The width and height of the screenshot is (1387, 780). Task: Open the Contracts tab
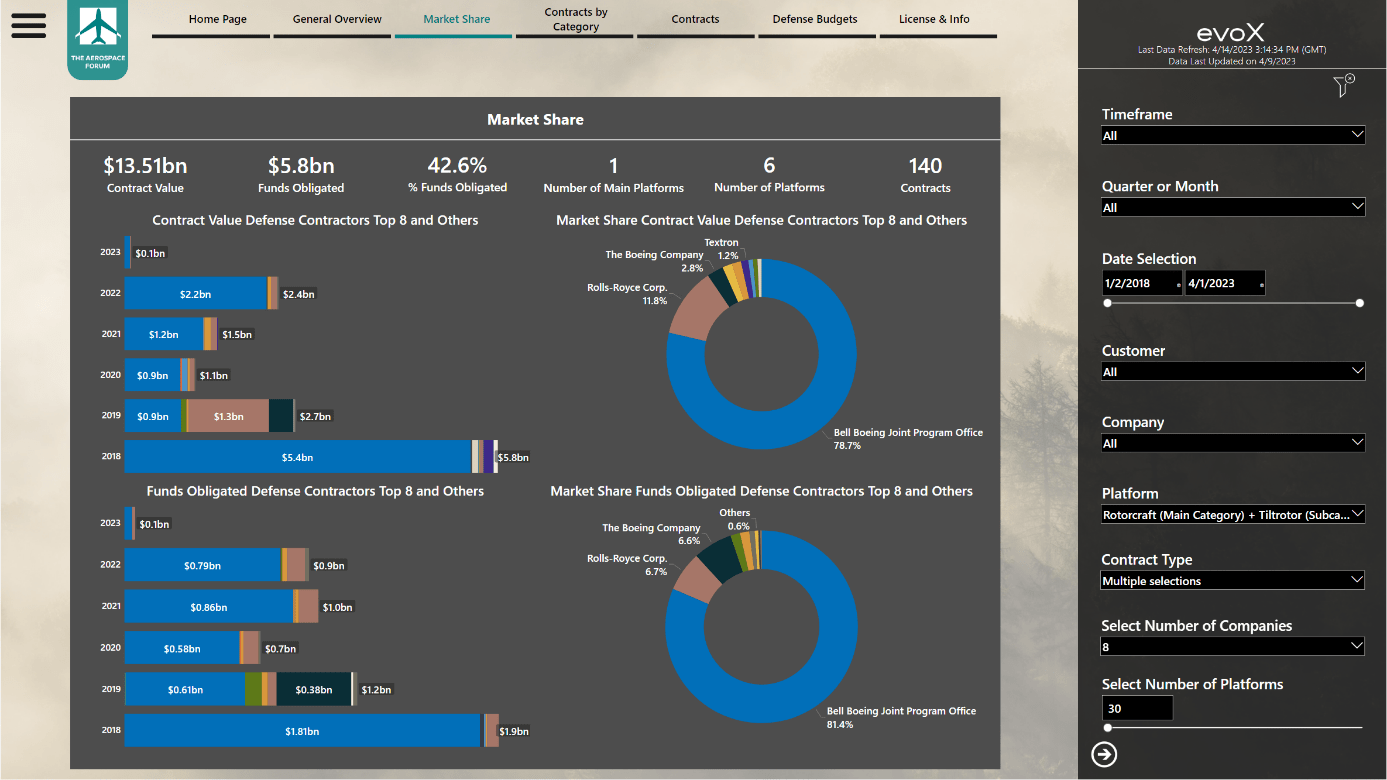tap(695, 19)
